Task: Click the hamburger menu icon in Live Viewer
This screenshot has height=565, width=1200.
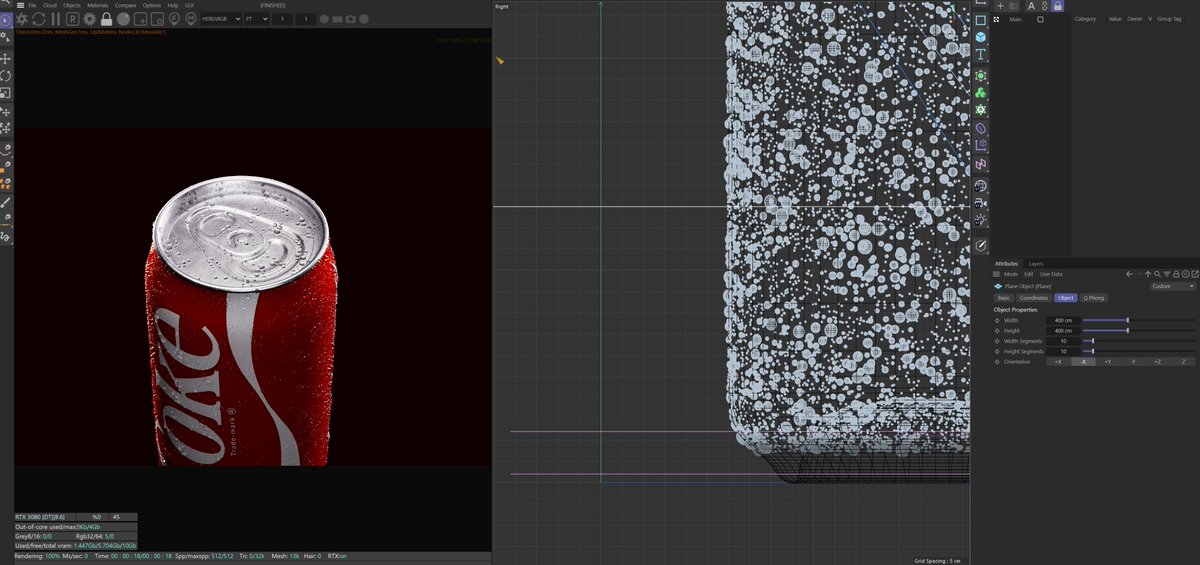Action: pyautogui.click(x=20, y=5)
